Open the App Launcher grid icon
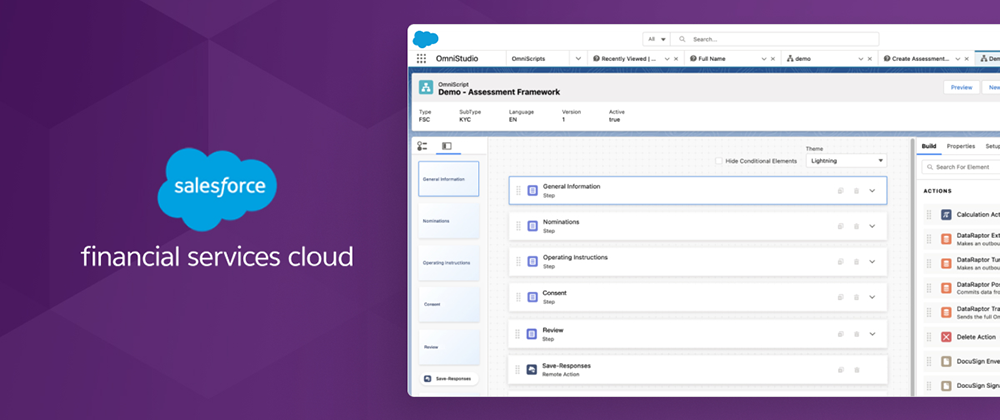Viewport: 1000px width, 420px height. pos(421,59)
